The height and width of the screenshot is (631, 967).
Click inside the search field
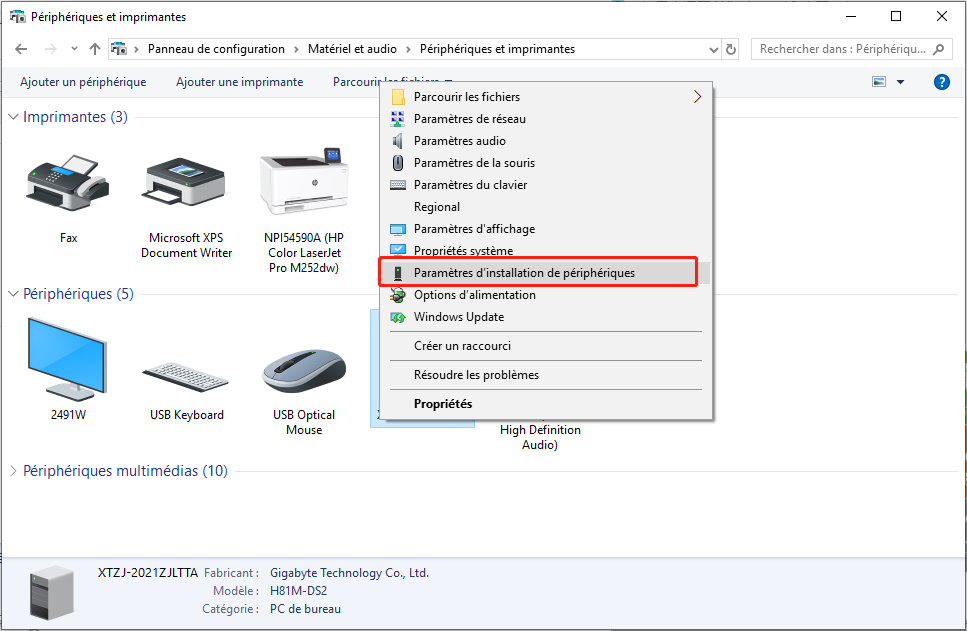840,48
